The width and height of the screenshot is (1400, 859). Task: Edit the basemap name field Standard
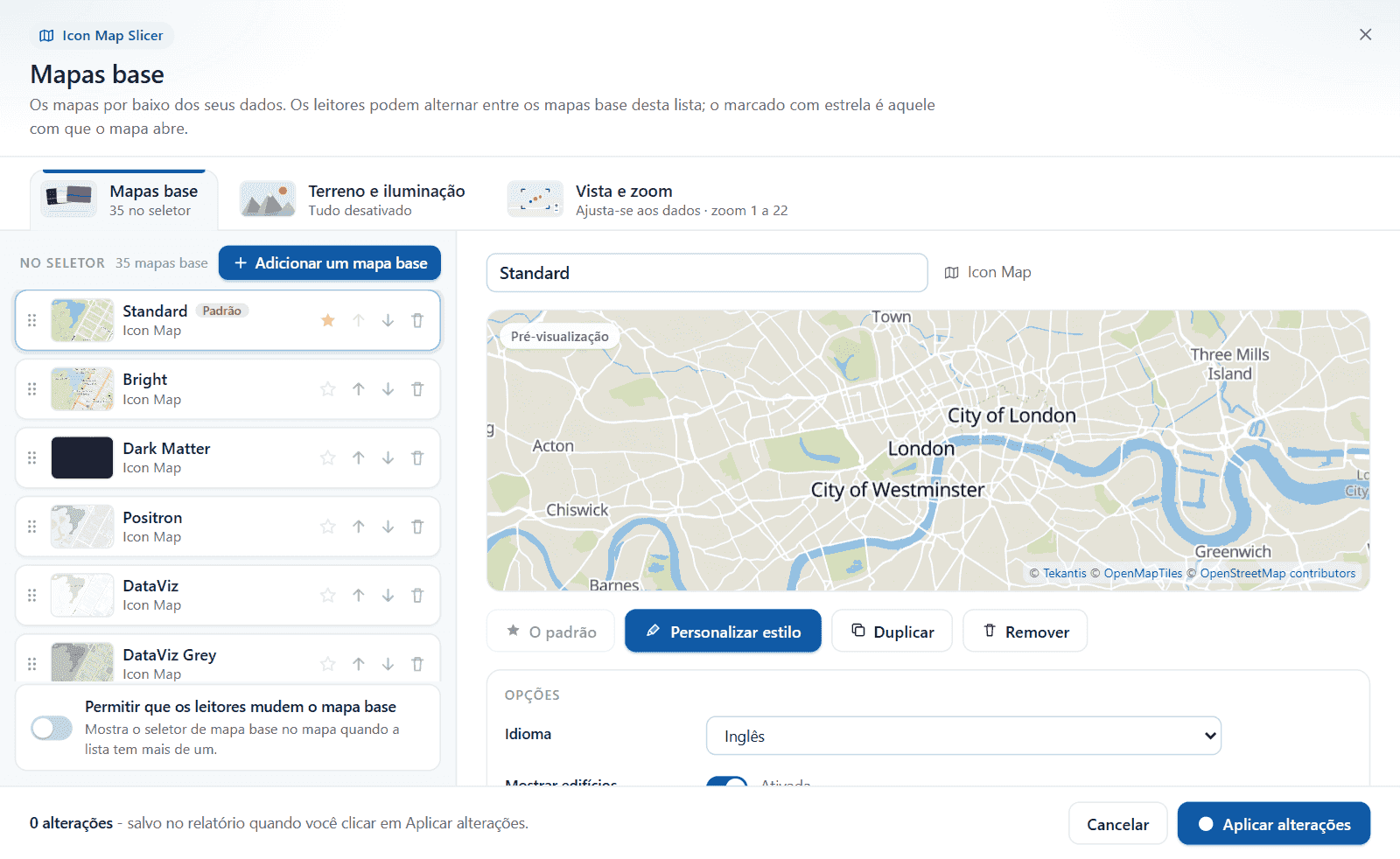pos(707,273)
